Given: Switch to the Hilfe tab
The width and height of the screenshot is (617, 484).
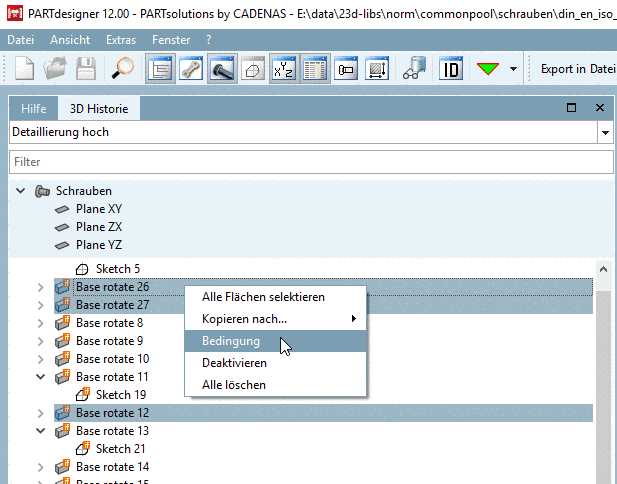Looking at the screenshot, I should (x=34, y=109).
